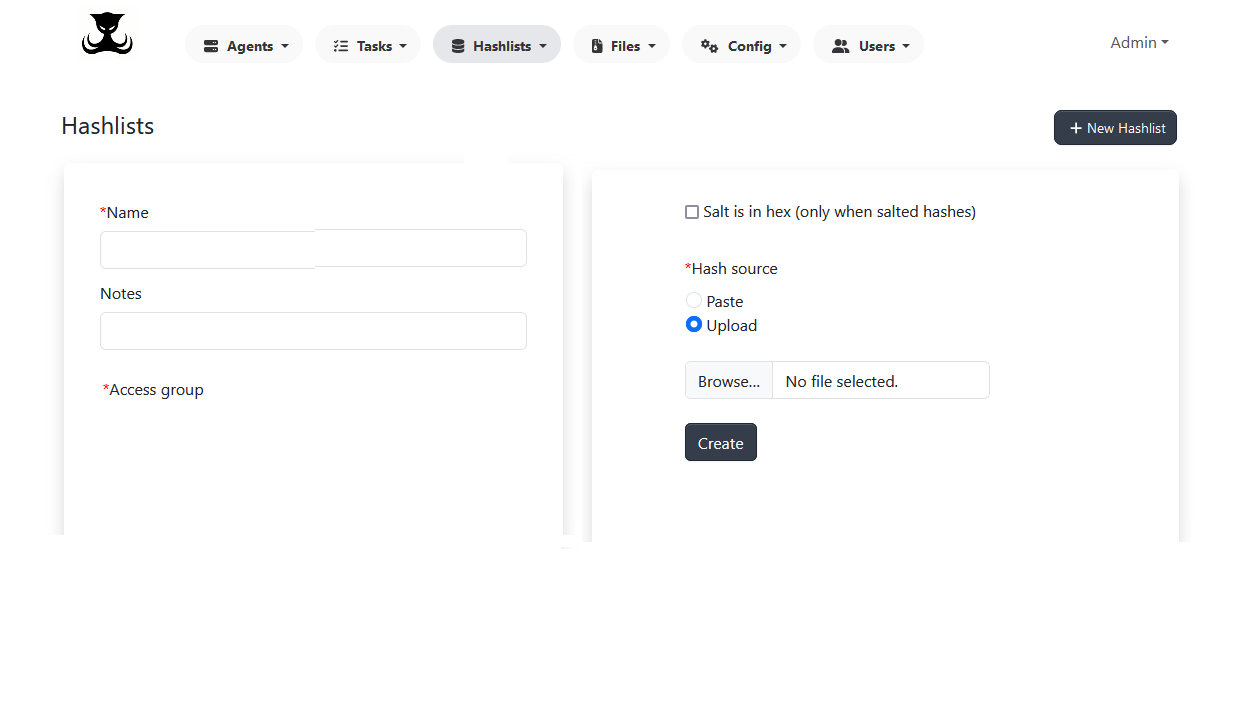Open the Admin account dropdown
The width and height of the screenshot is (1234, 712).
tap(1139, 42)
